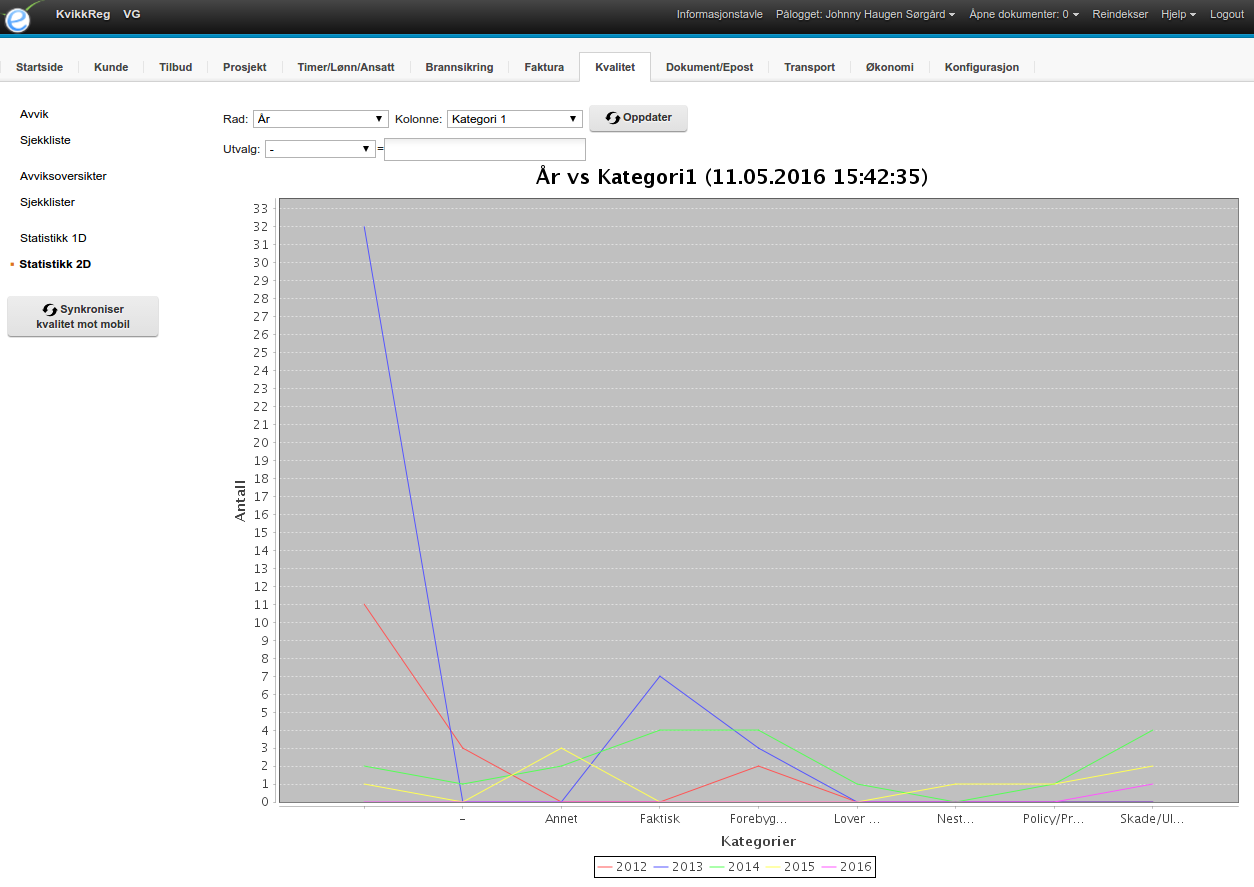Click the Lover ... category axis label
This screenshot has width=1254, height=887.
pyautogui.click(x=857, y=818)
